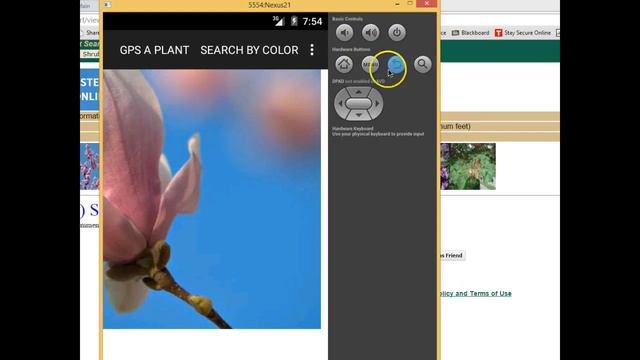Screen dimensions: 640x360
Task: Push the DPAD right arrow
Action: click(377, 104)
